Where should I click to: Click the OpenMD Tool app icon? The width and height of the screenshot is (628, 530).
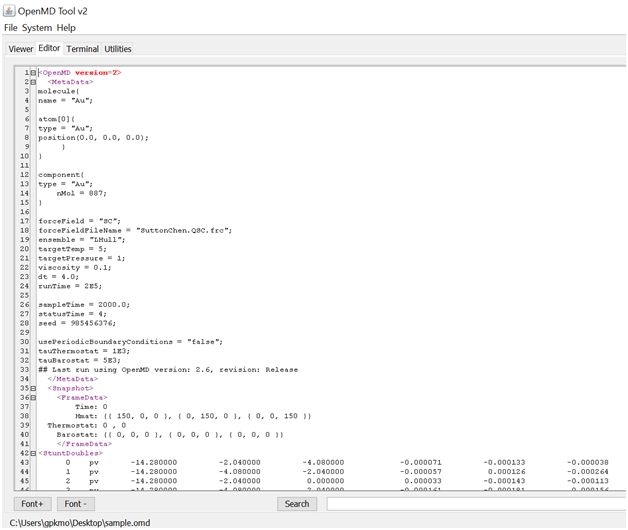(x=9, y=11)
